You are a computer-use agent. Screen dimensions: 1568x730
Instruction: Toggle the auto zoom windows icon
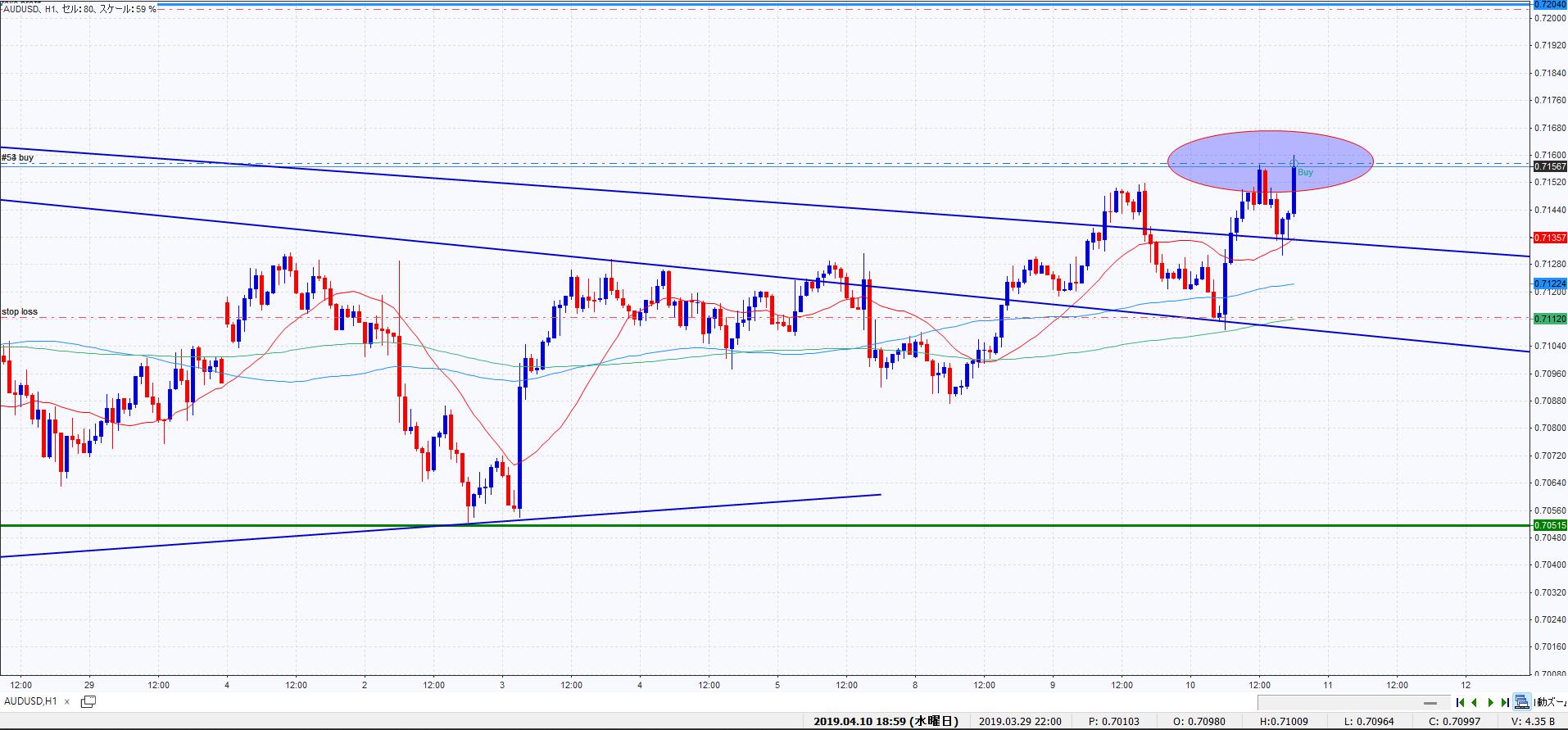click(x=1521, y=701)
